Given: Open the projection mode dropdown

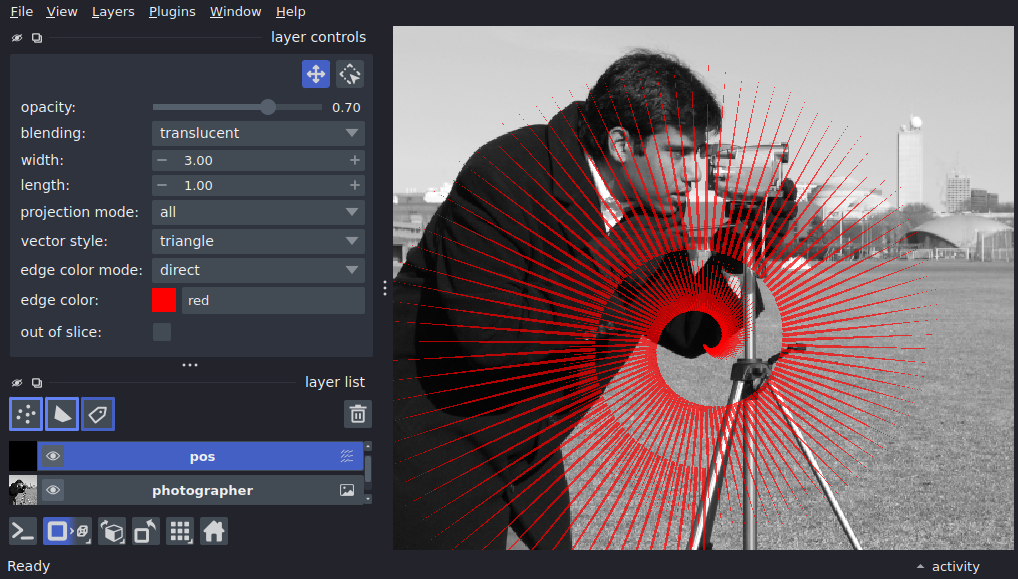Looking at the screenshot, I should click(x=258, y=212).
